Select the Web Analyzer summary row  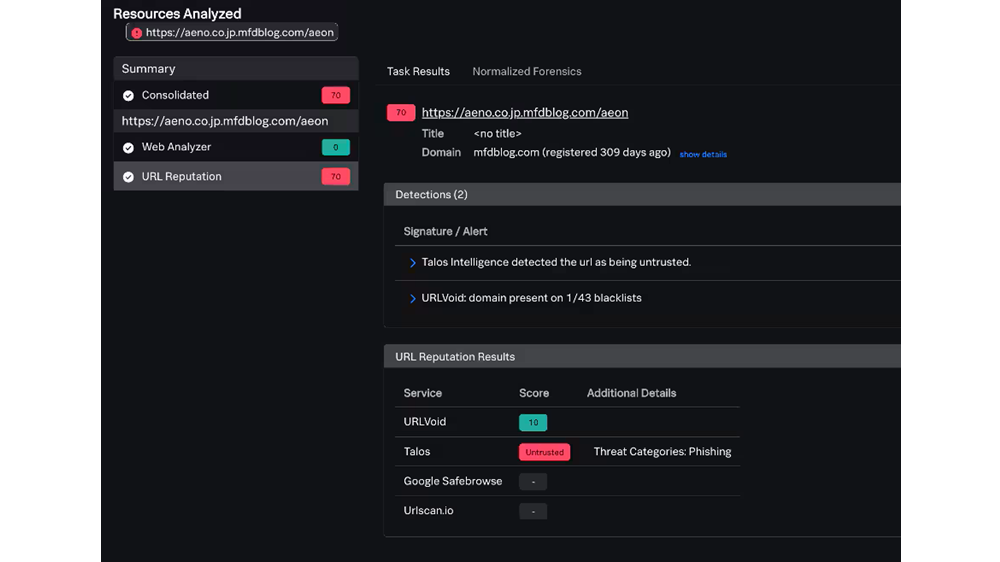[236, 147]
